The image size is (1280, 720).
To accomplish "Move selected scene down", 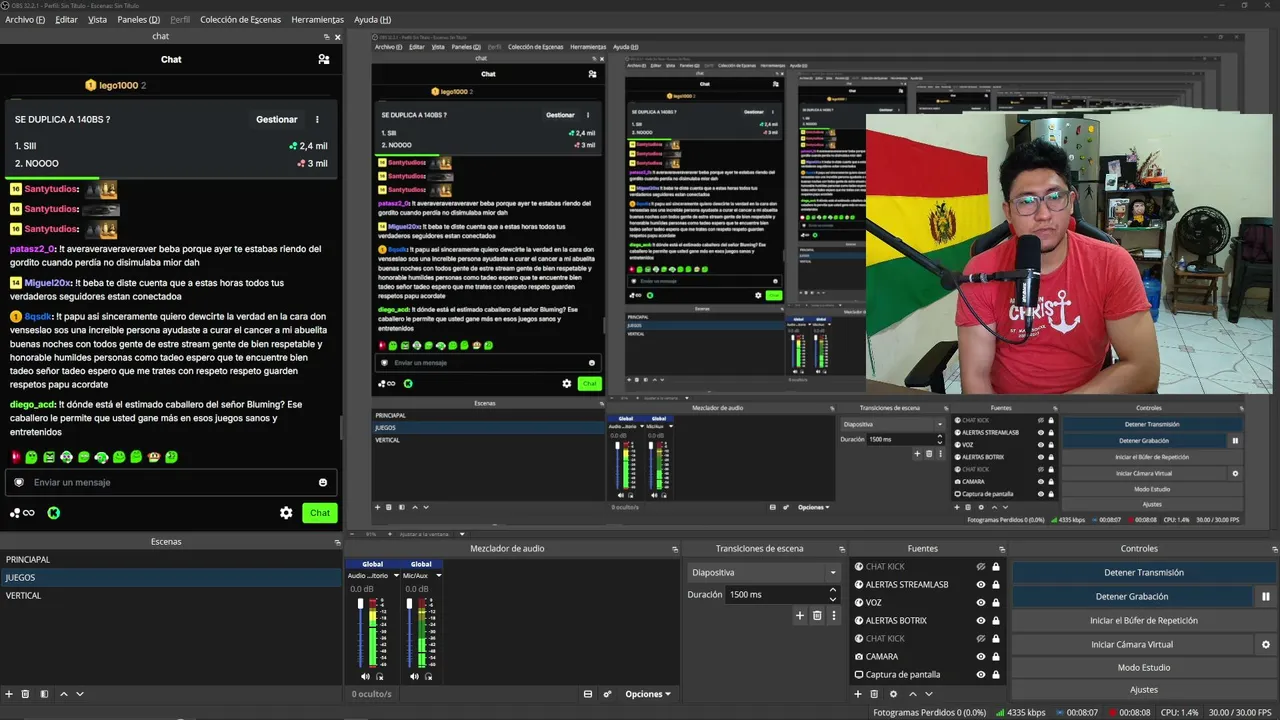I will 80,694.
